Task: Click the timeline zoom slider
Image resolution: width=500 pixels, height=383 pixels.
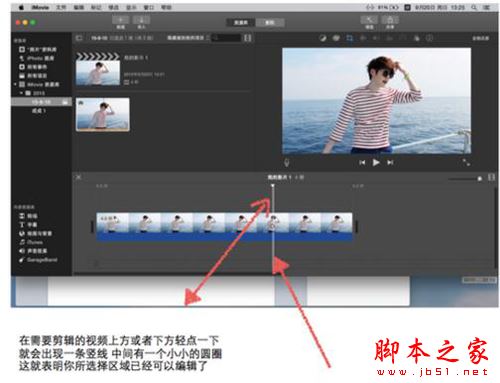Action: click(466, 179)
